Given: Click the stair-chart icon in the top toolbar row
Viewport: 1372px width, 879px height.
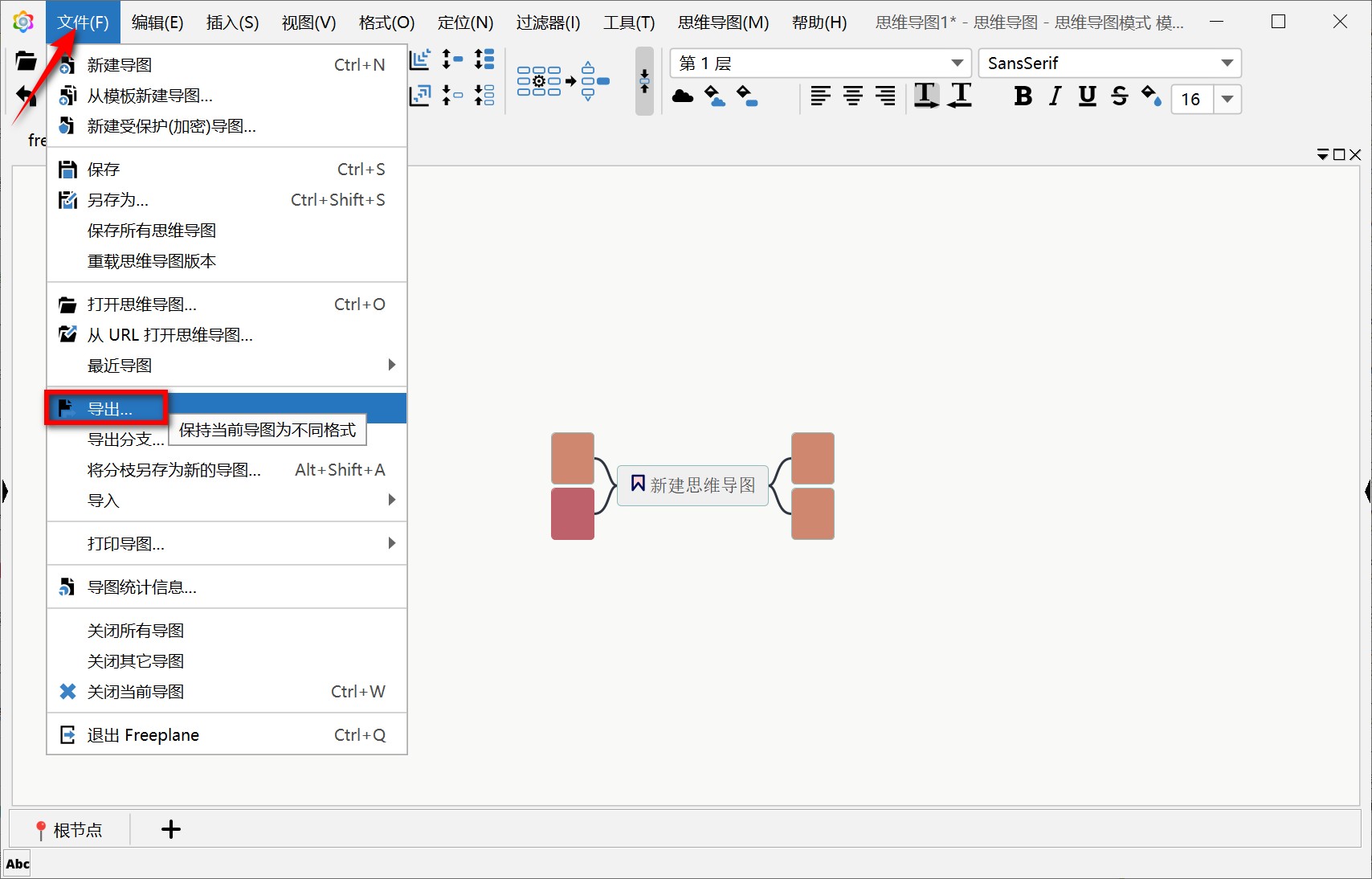Looking at the screenshot, I should click(x=420, y=59).
